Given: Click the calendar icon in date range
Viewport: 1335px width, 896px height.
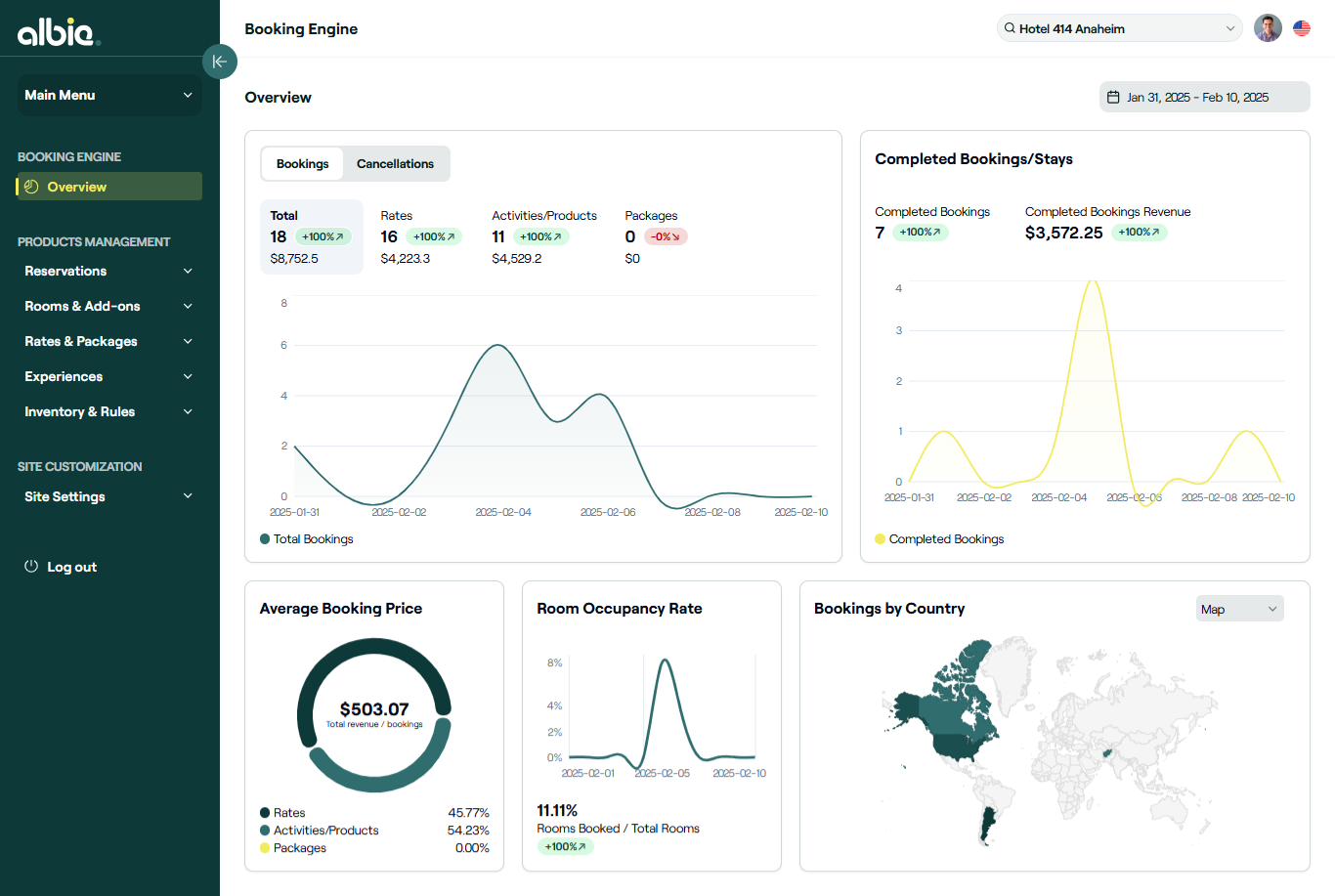Looking at the screenshot, I should click(1112, 97).
